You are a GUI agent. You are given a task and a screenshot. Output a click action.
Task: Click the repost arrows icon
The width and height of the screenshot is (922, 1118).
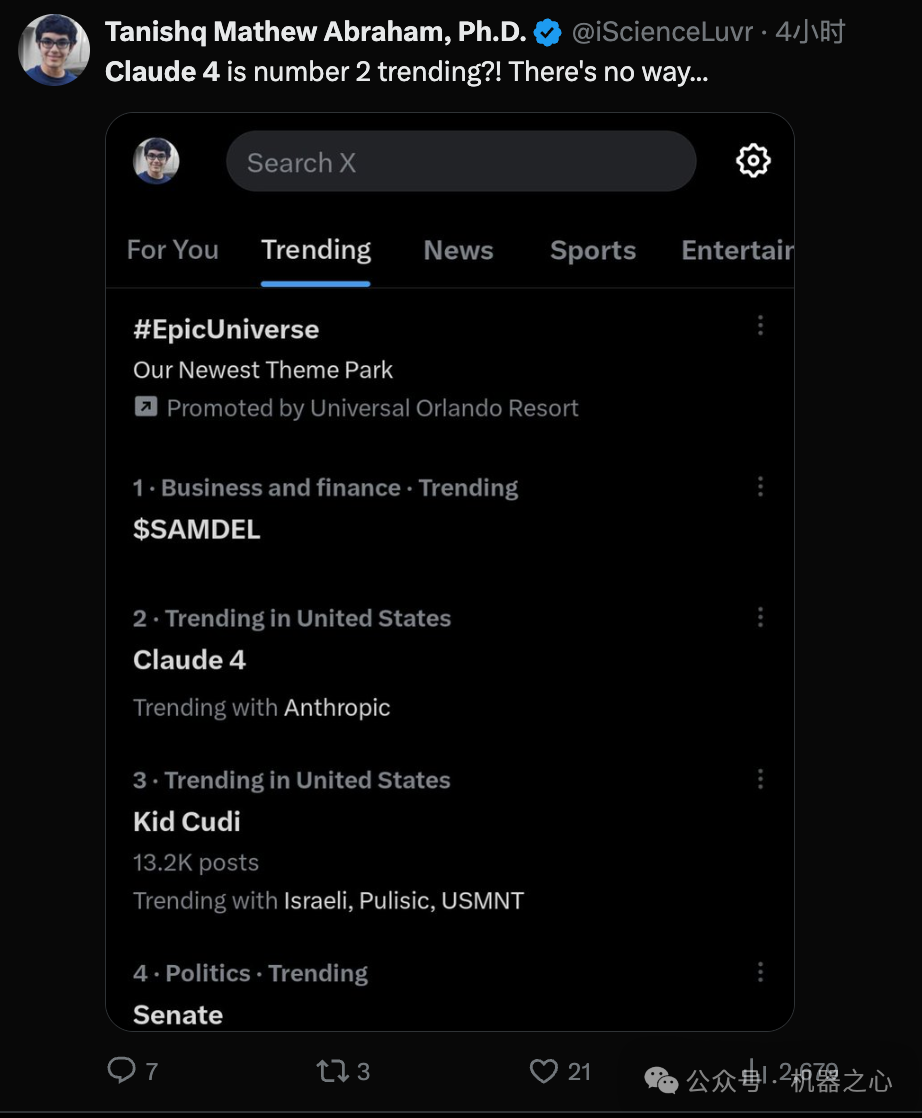coord(332,1070)
